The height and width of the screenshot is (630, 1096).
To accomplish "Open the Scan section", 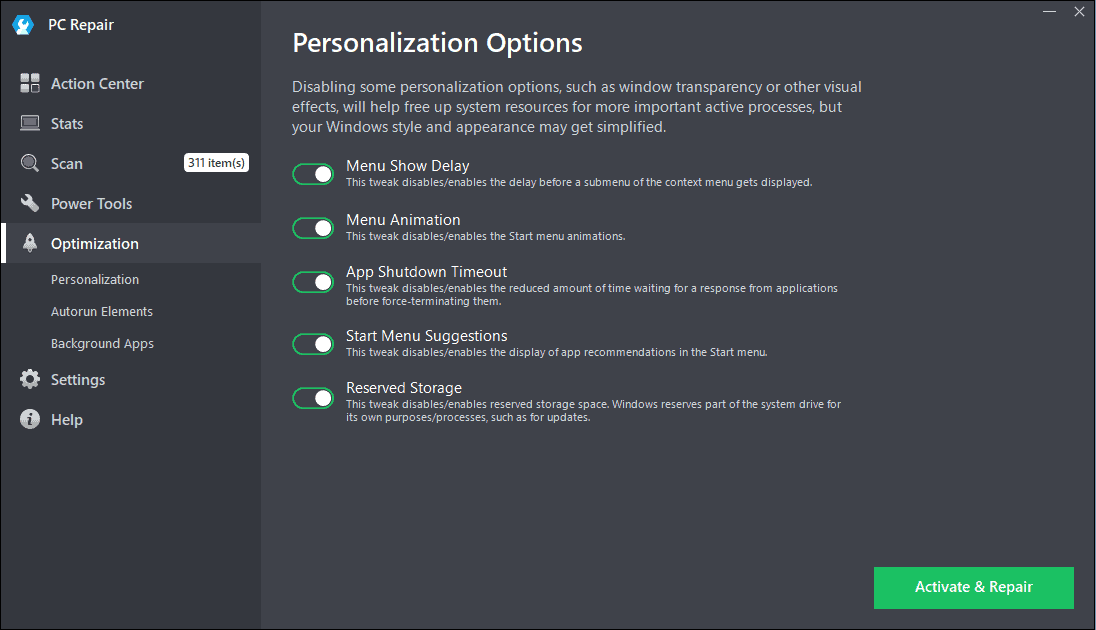I will (x=131, y=164).
